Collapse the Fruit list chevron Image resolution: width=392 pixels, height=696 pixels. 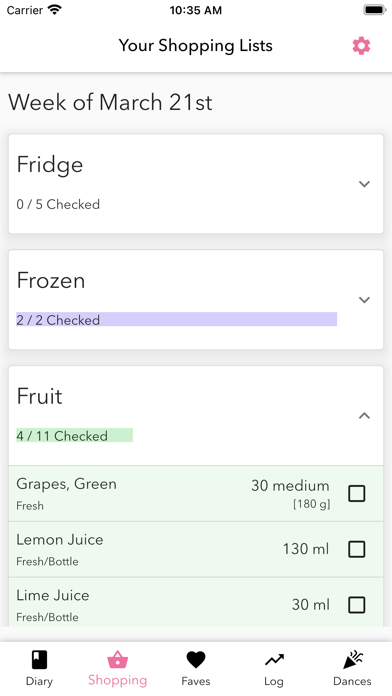click(x=364, y=416)
